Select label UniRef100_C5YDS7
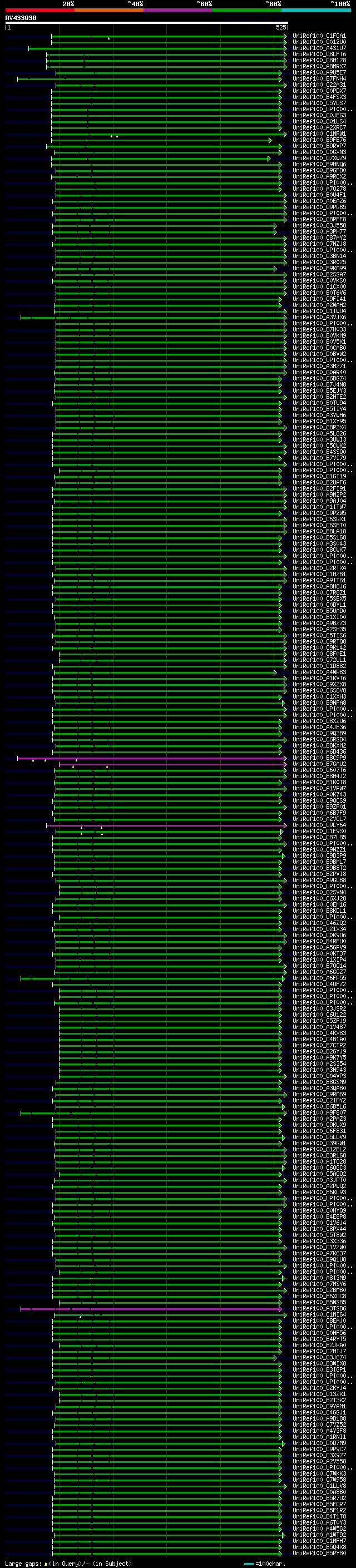 pos(319,103)
